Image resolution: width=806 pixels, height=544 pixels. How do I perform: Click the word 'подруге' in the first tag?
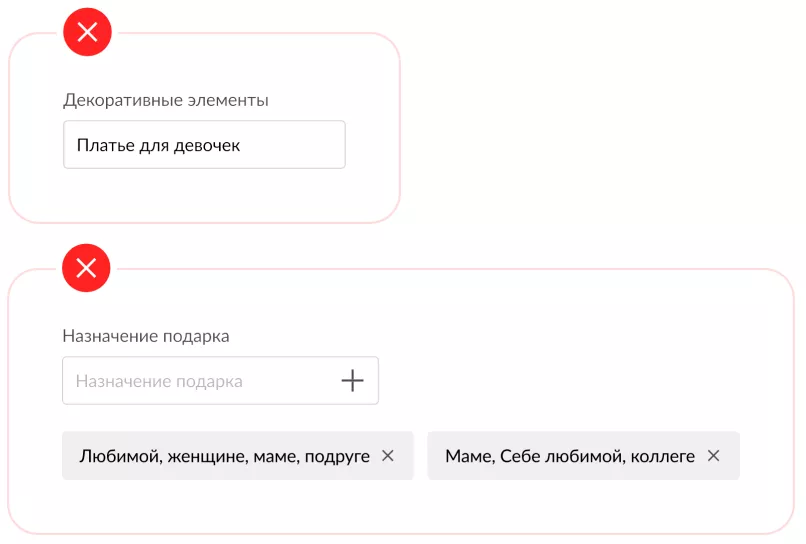click(x=339, y=456)
